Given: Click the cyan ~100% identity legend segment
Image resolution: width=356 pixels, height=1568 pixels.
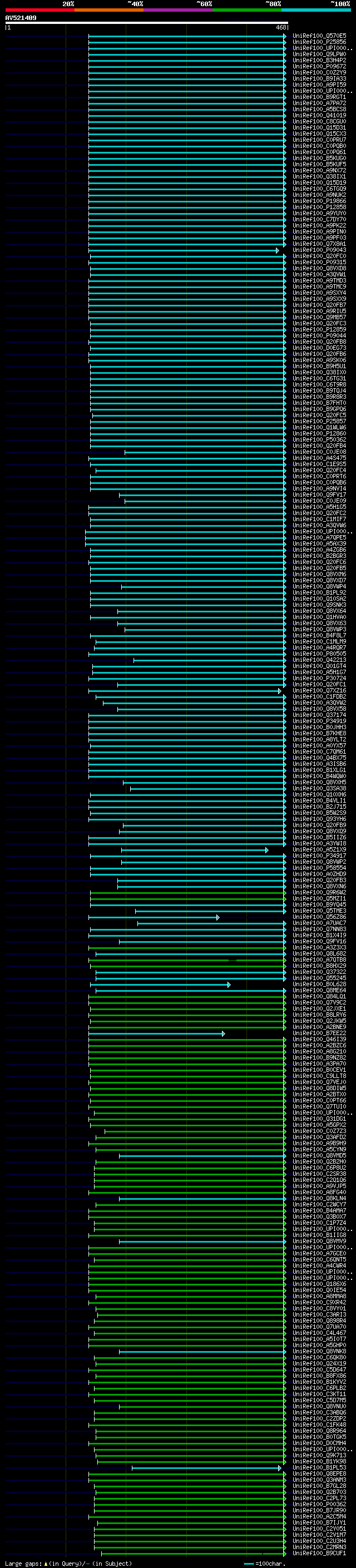Looking at the screenshot, I should coord(316,10).
